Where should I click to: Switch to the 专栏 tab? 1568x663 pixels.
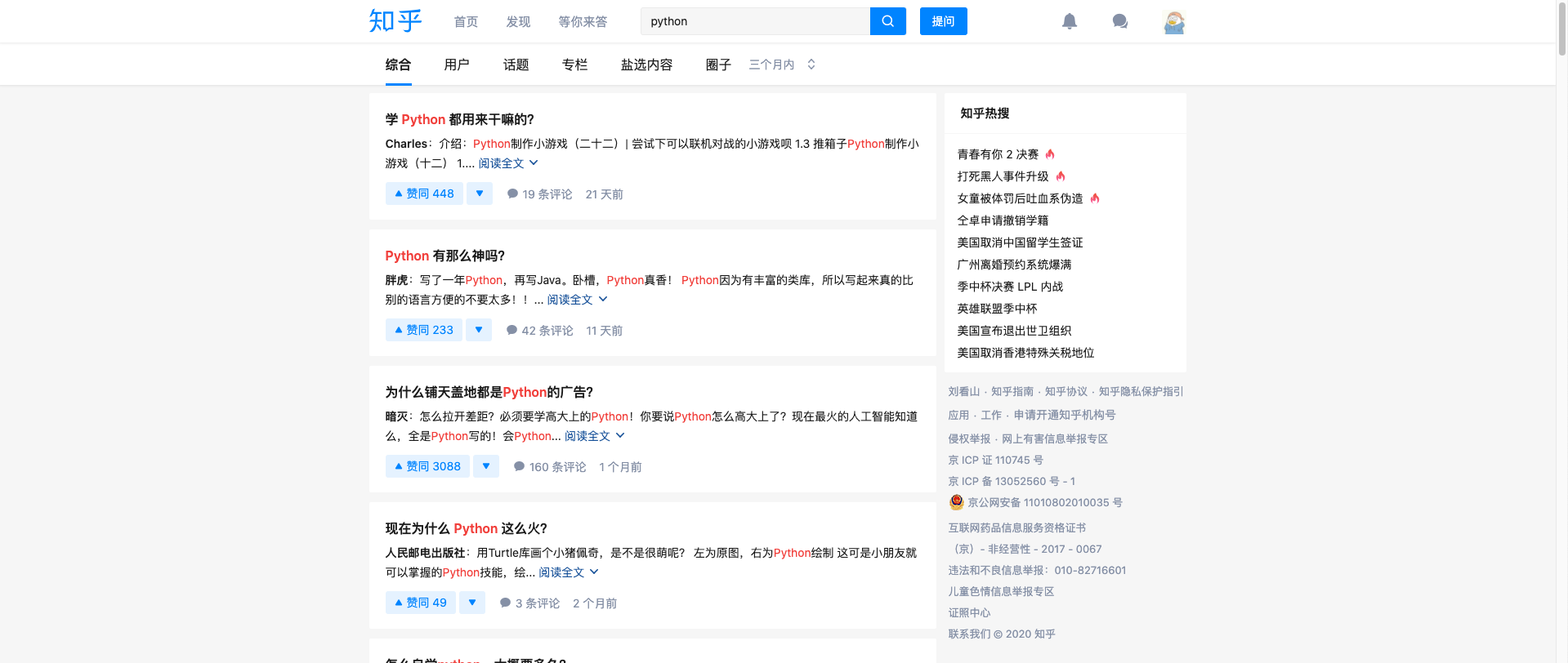click(x=574, y=65)
